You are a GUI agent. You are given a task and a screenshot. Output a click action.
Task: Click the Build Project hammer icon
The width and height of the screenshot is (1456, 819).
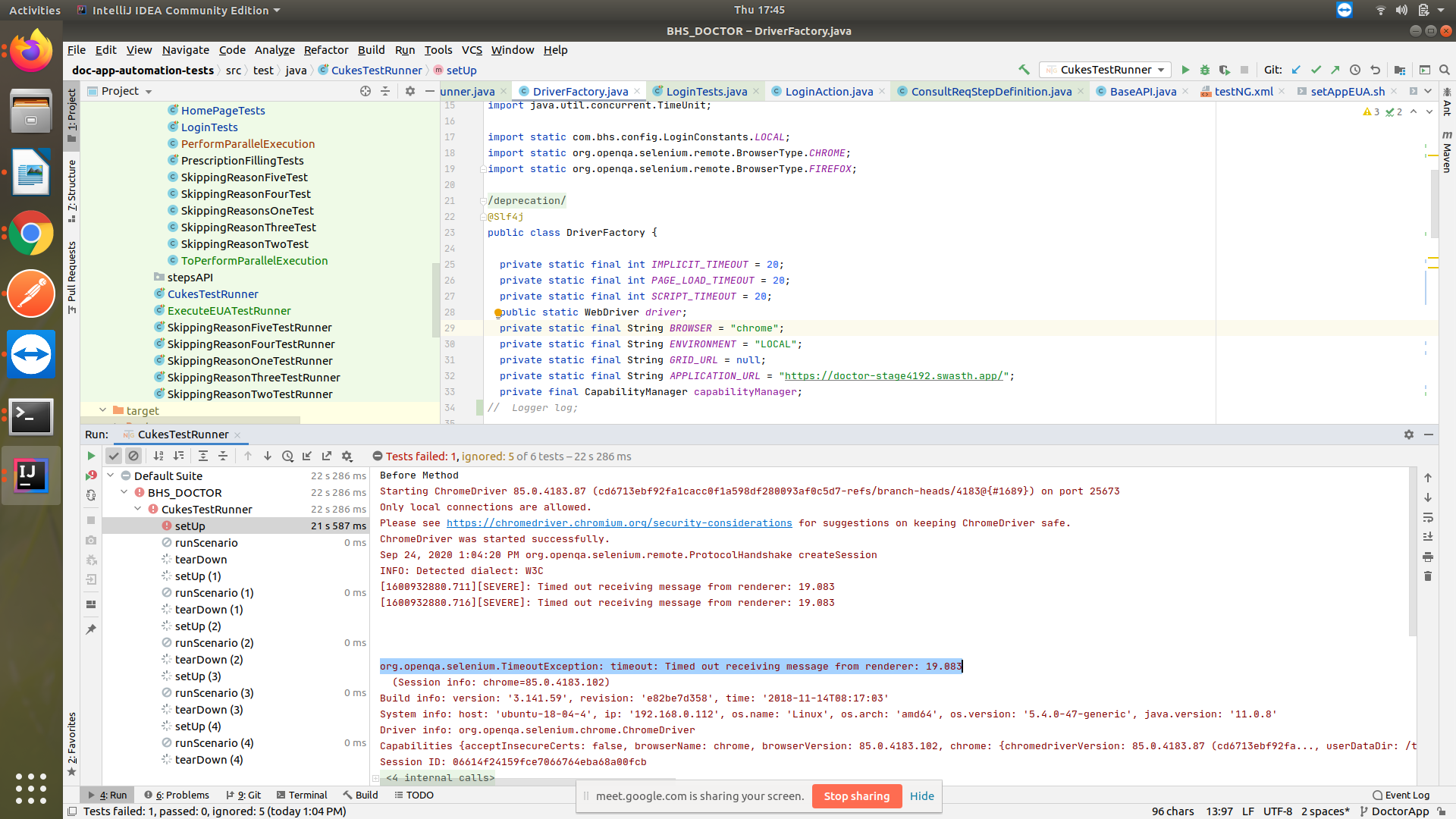1025,70
